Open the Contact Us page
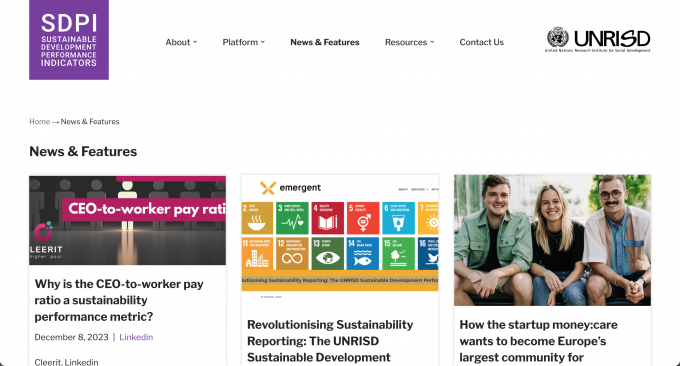The width and height of the screenshot is (680, 366). click(481, 42)
